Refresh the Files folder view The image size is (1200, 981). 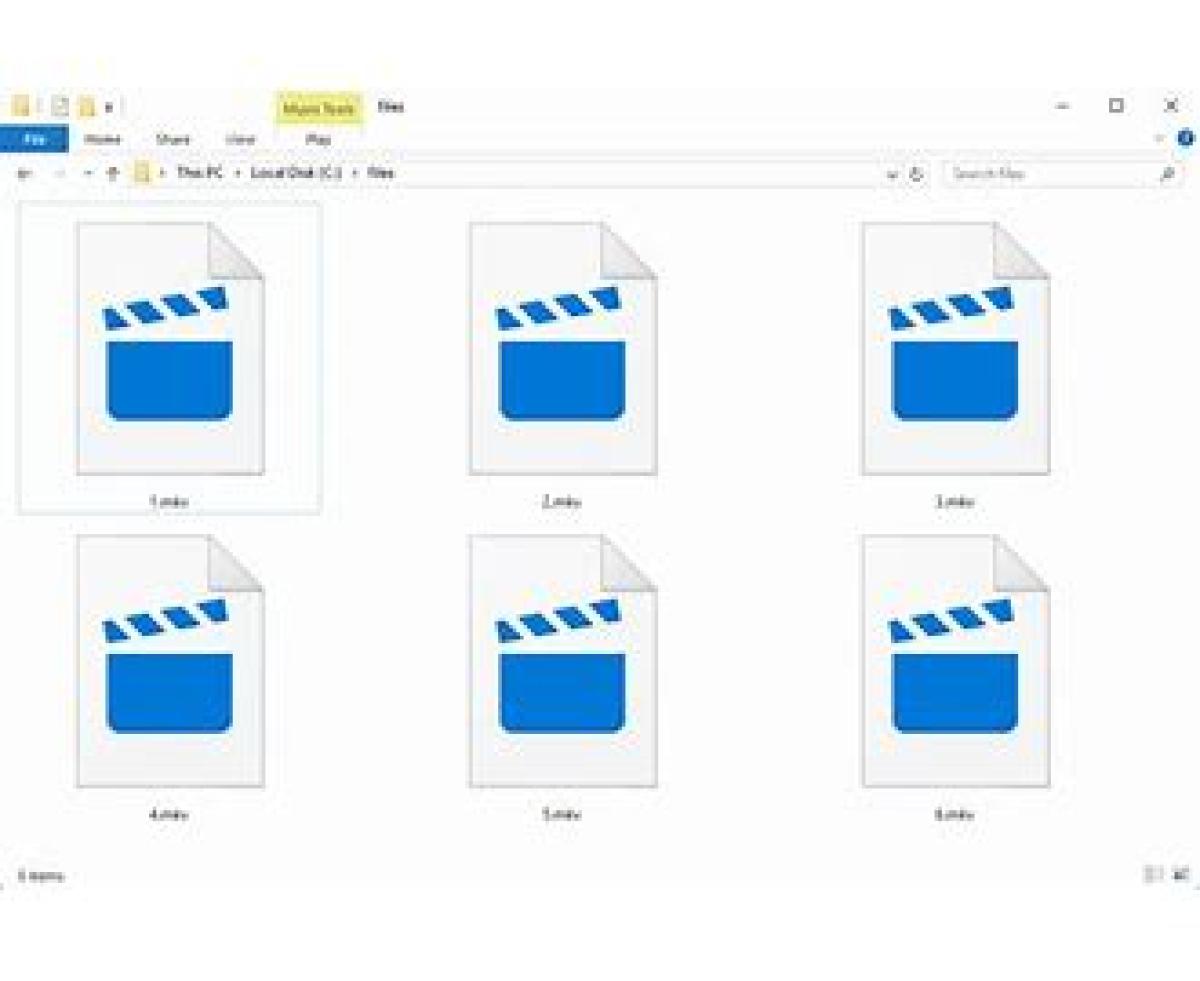pyautogui.click(x=916, y=174)
